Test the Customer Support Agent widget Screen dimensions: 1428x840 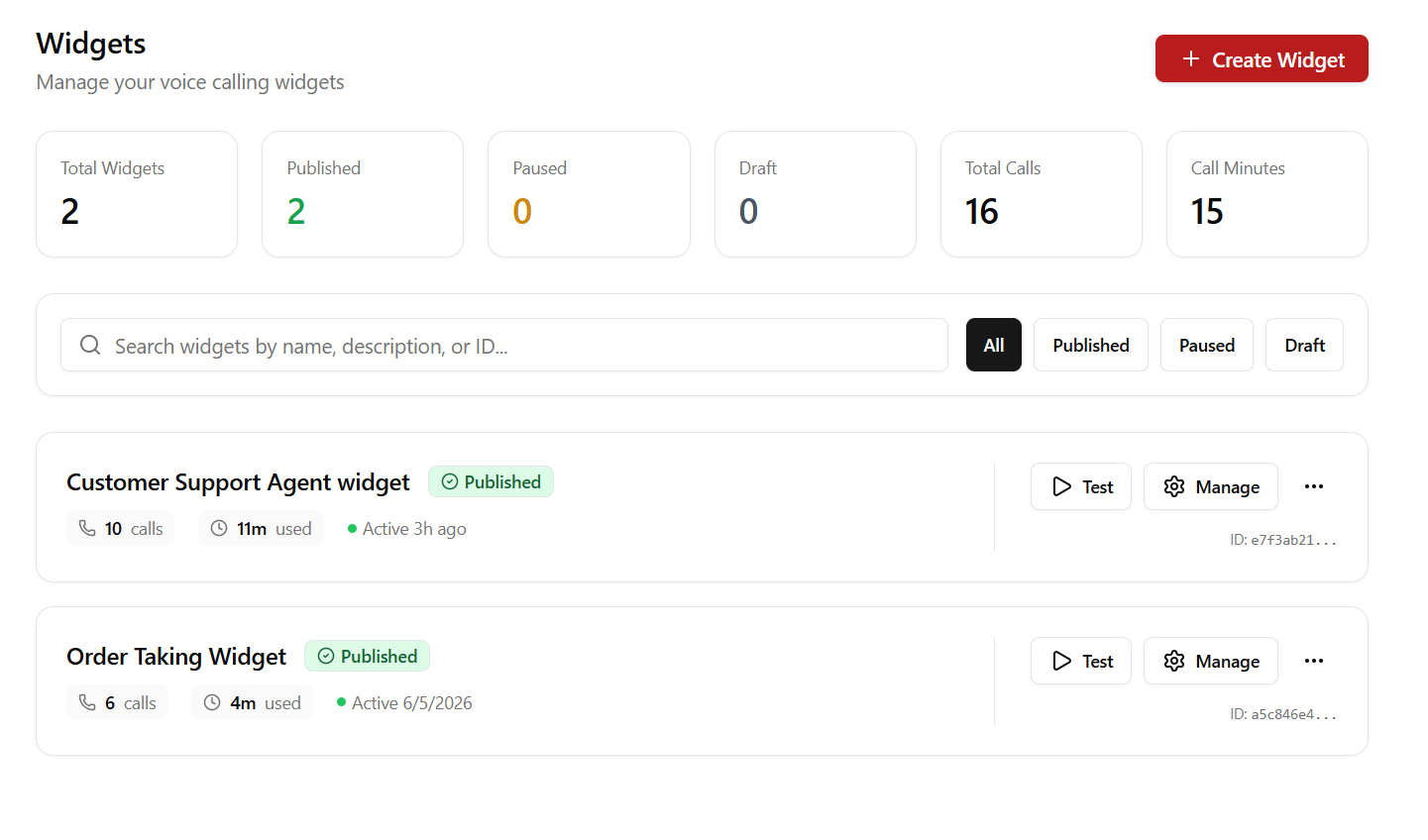pyautogui.click(x=1081, y=486)
